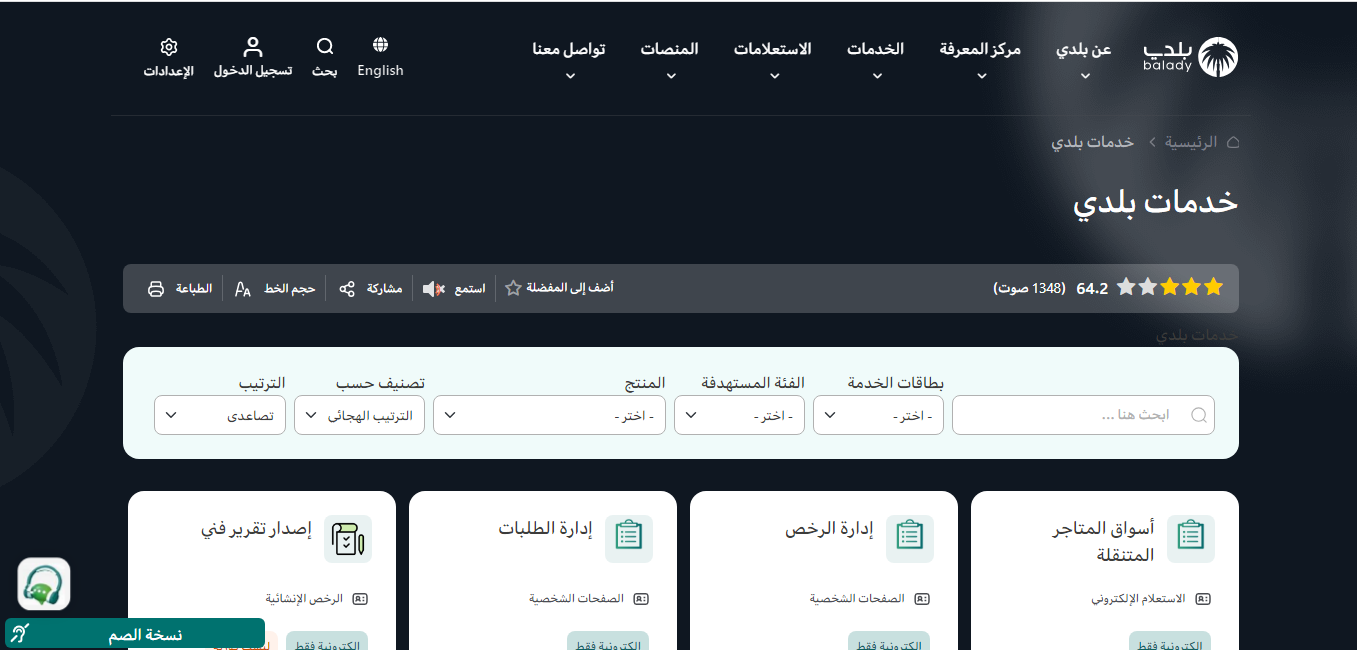
Task: Click إصدار تقرير فني card icon
Action: coord(348,539)
